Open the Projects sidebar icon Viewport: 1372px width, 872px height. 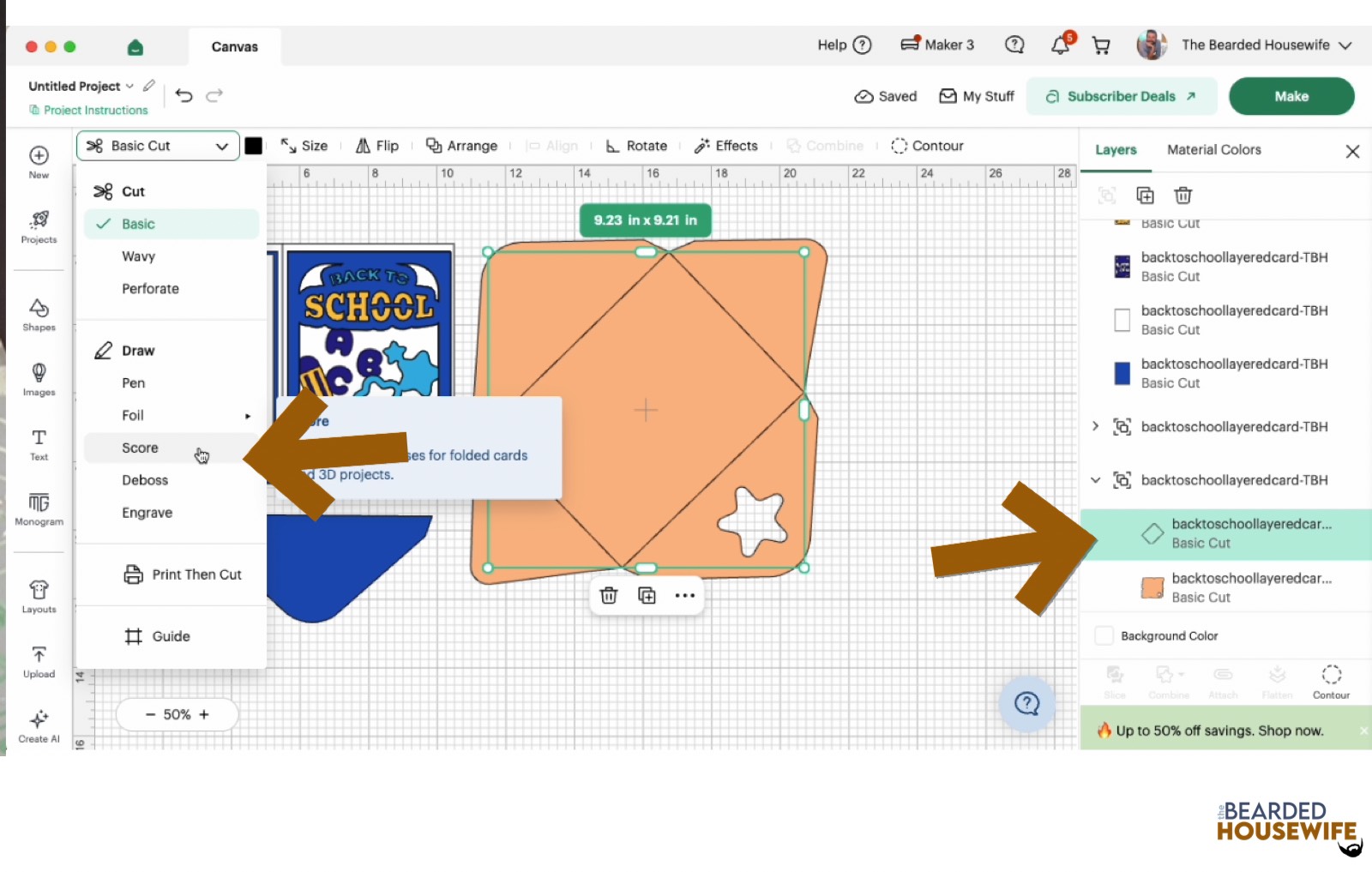[39, 227]
